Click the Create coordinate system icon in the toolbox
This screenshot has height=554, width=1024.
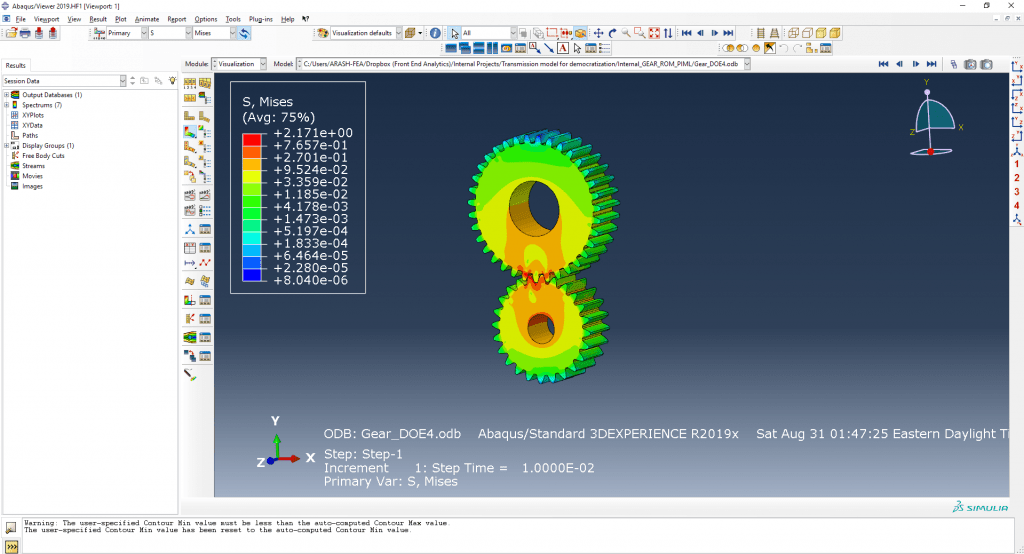pos(189,229)
